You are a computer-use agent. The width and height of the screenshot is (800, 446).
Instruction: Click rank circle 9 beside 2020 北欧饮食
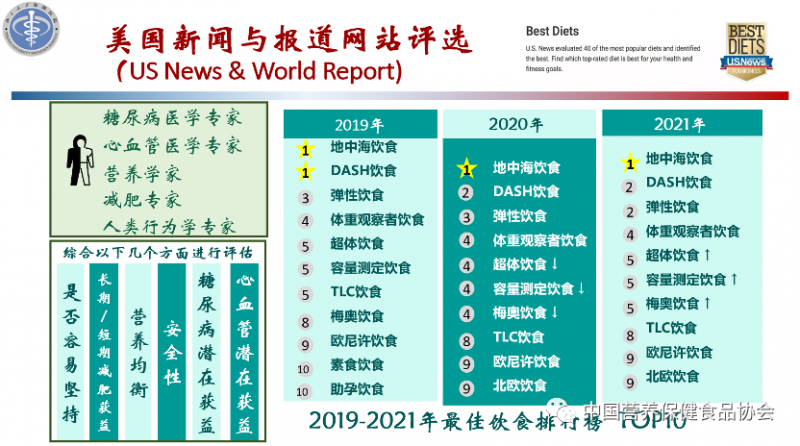466,388
